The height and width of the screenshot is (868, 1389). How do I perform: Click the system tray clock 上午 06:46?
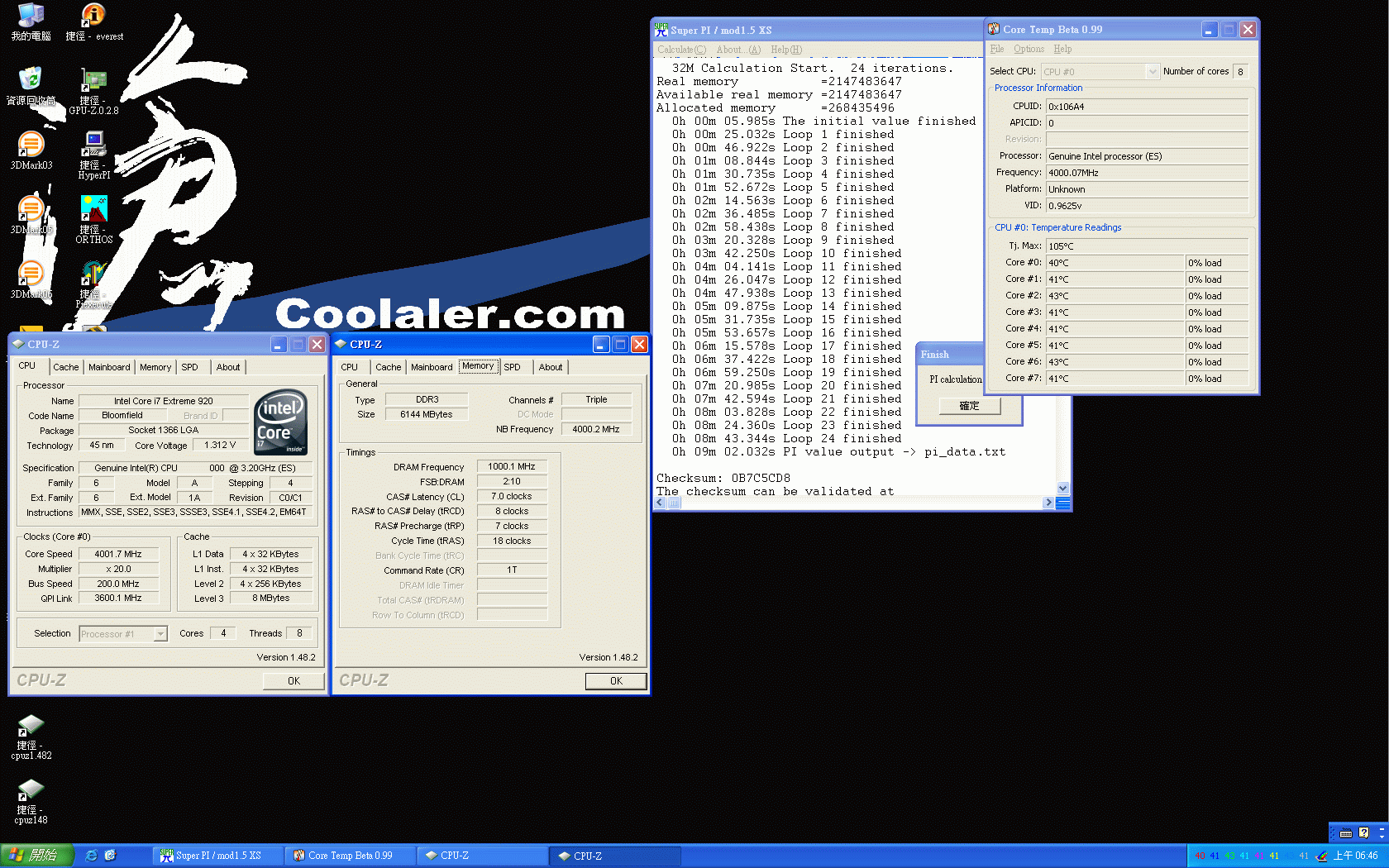1356,856
